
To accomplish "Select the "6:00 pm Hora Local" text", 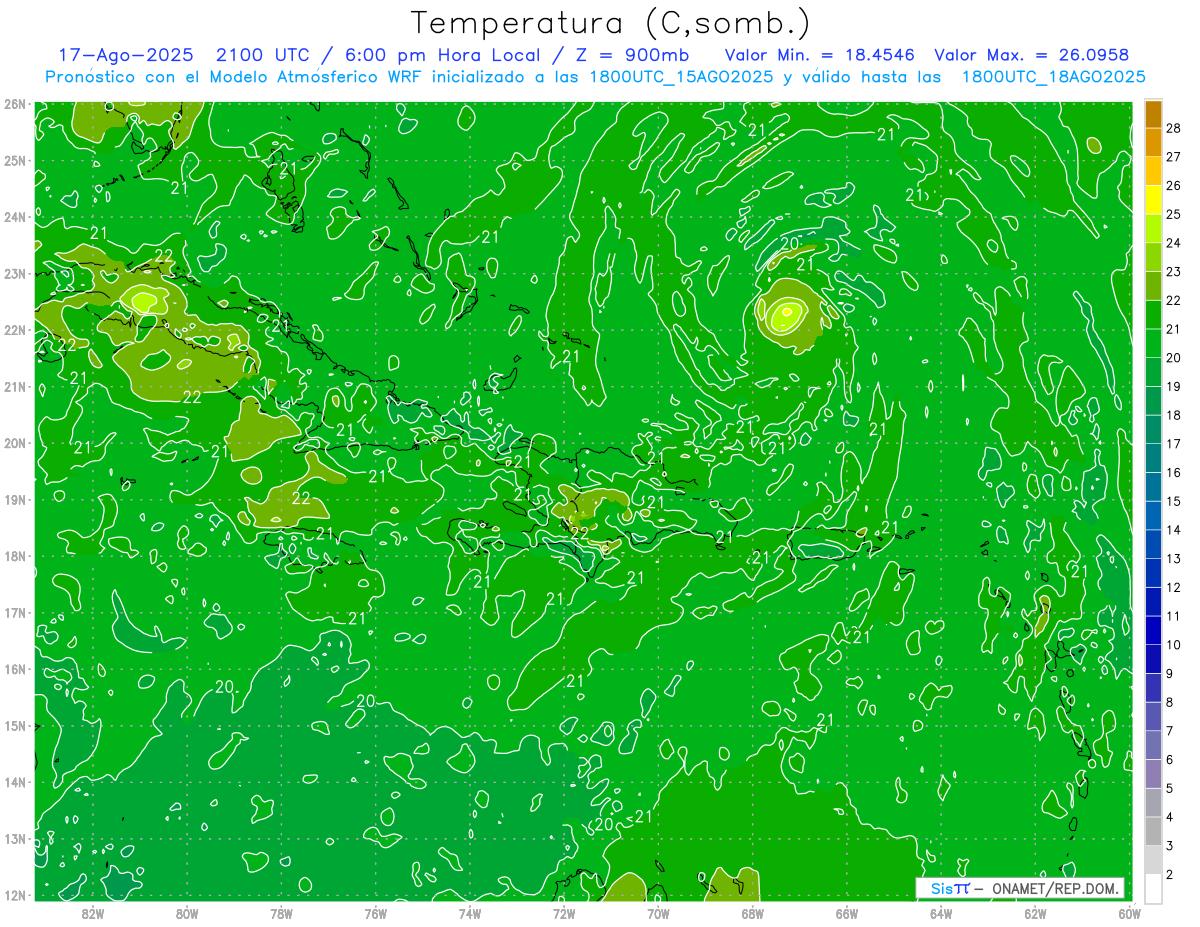I will (x=443, y=55).
